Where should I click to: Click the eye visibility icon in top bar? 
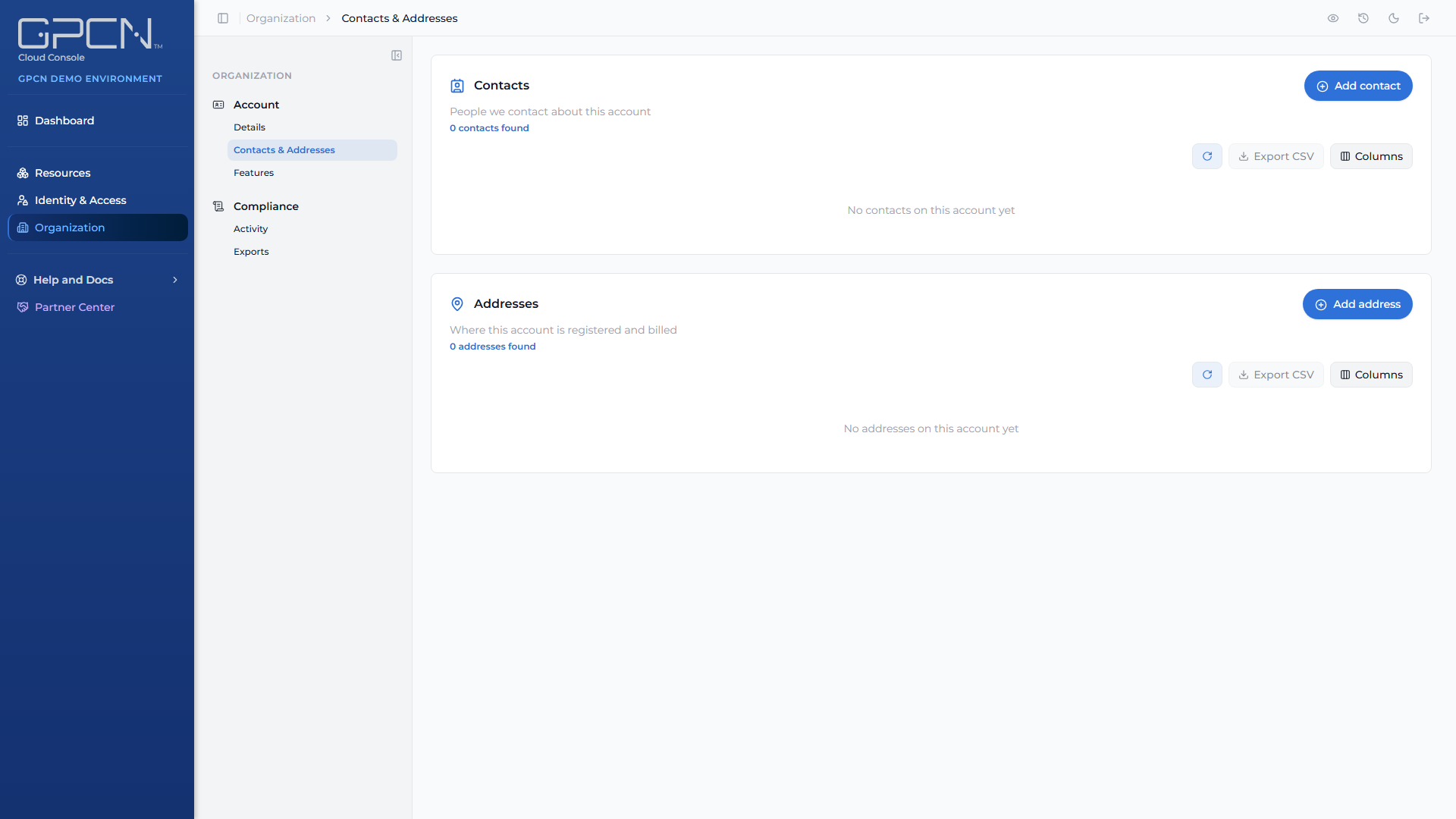pos(1333,18)
